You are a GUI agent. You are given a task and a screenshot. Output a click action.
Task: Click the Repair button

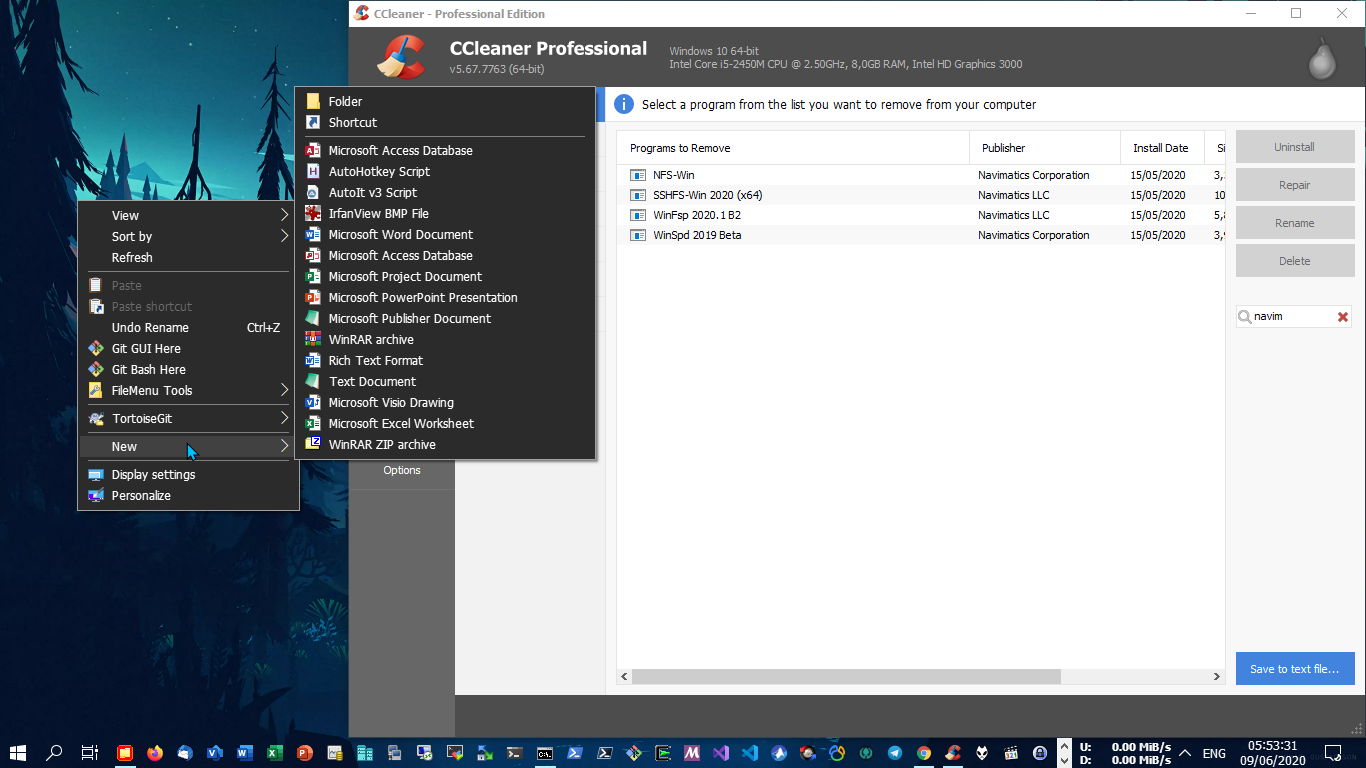[1295, 185]
